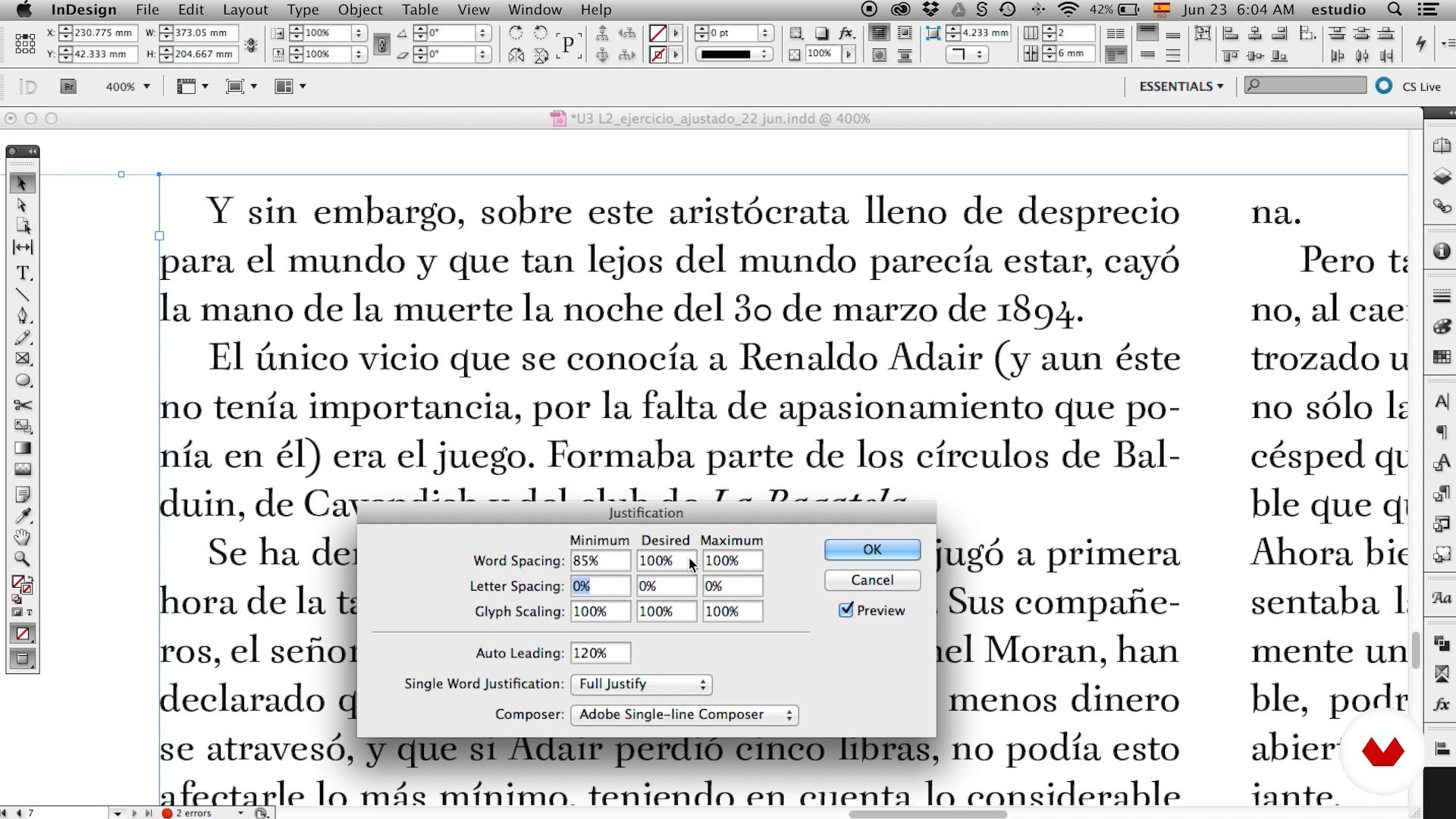
Task: Open the Table menu
Action: coord(420,10)
